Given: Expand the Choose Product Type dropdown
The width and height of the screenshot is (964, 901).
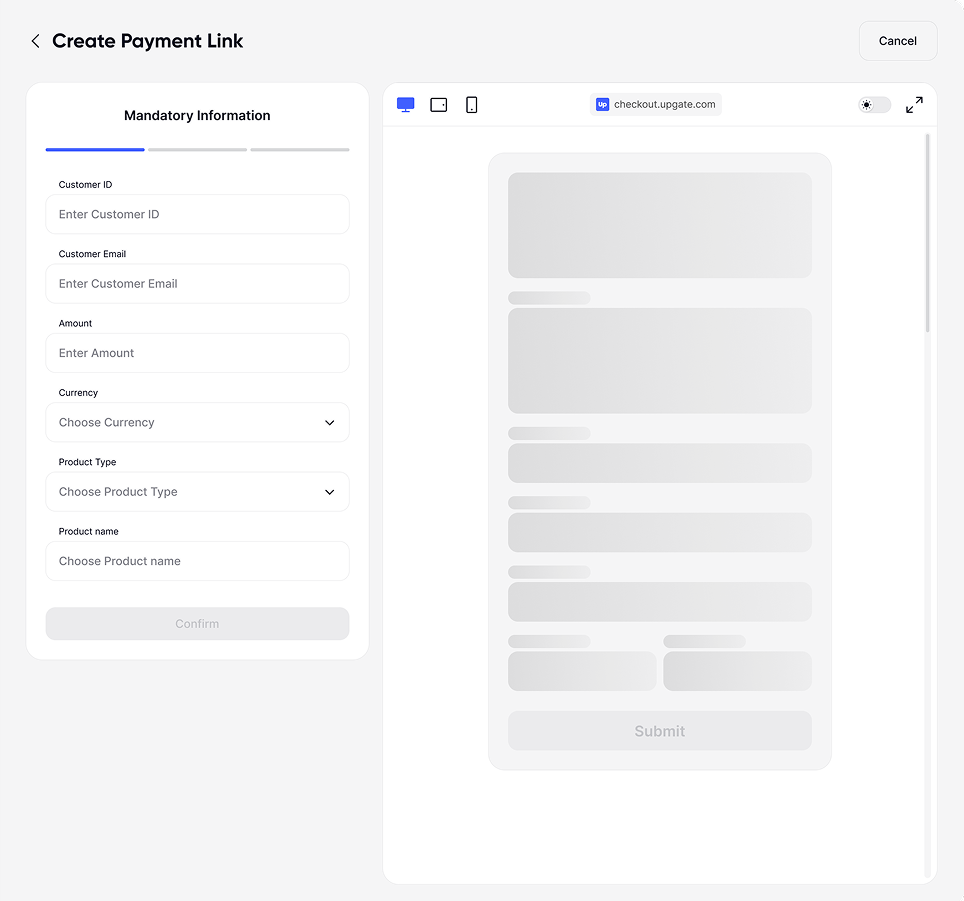Looking at the screenshot, I should [x=197, y=492].
